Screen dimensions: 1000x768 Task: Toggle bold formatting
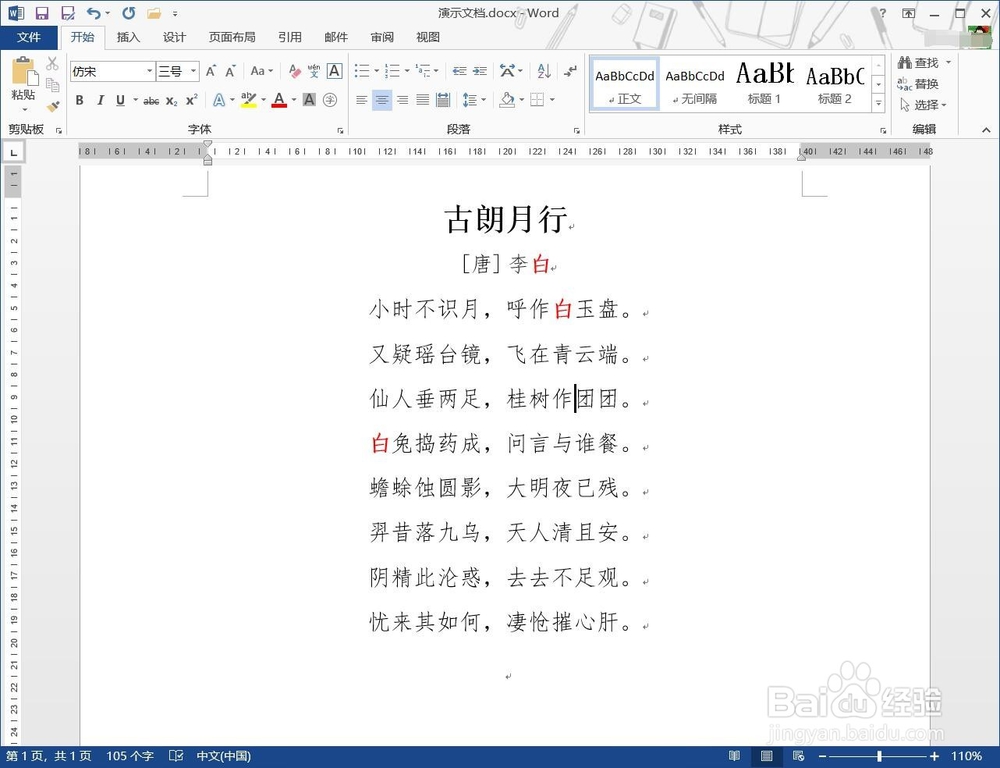click(x=79, y=100)
